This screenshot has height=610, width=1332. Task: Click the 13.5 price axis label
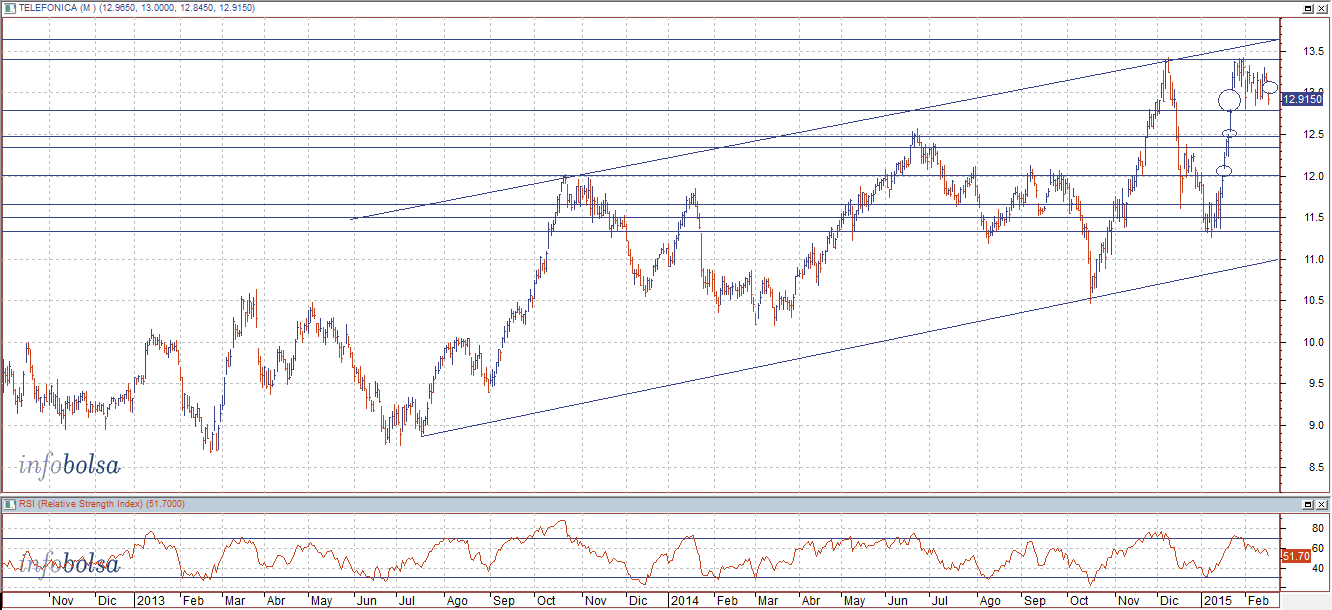1314,51
